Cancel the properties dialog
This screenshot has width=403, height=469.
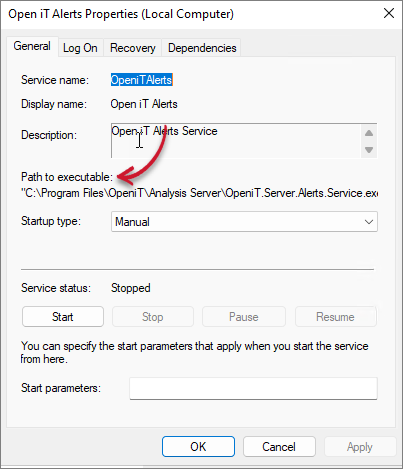(x=279, y=447)
